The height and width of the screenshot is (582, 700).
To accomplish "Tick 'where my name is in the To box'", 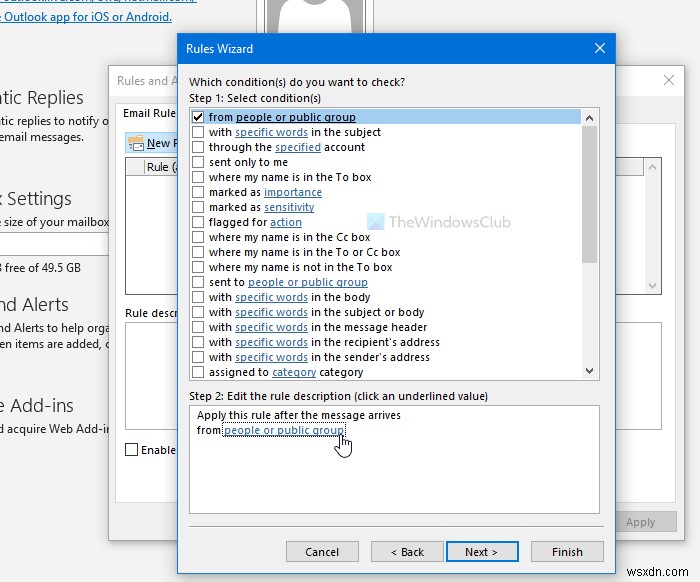I will coord(198,177).
